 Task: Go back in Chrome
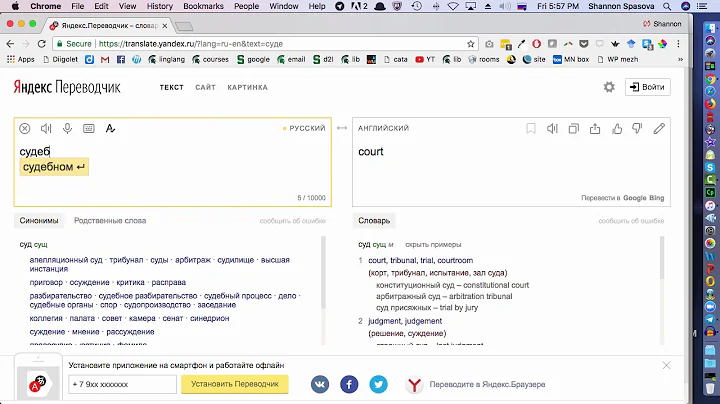click(x=10, y=44)
